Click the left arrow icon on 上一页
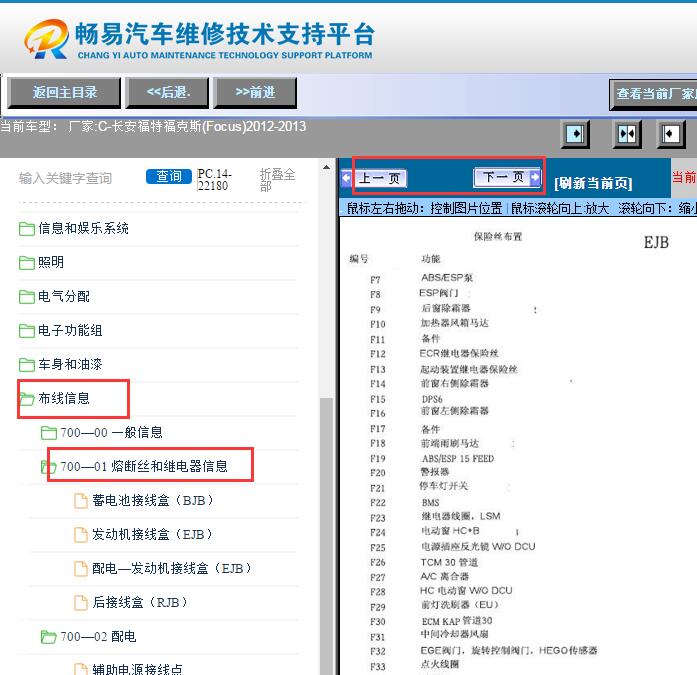 pos(347,178)
